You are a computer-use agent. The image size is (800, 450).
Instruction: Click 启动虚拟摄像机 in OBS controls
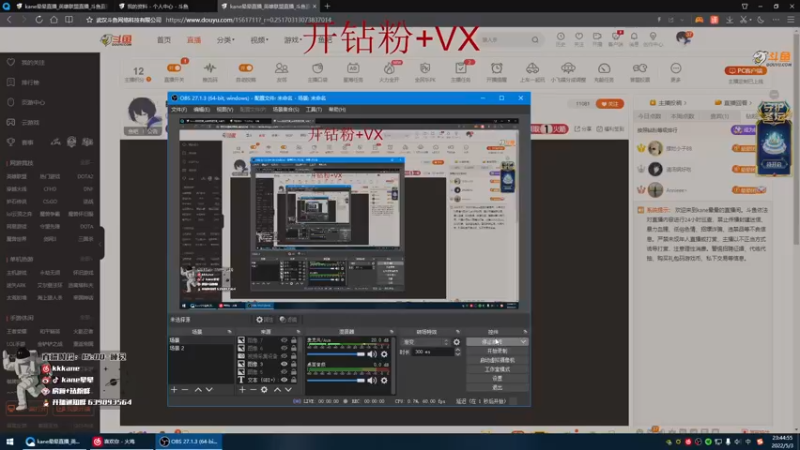[x=497, y=360]
